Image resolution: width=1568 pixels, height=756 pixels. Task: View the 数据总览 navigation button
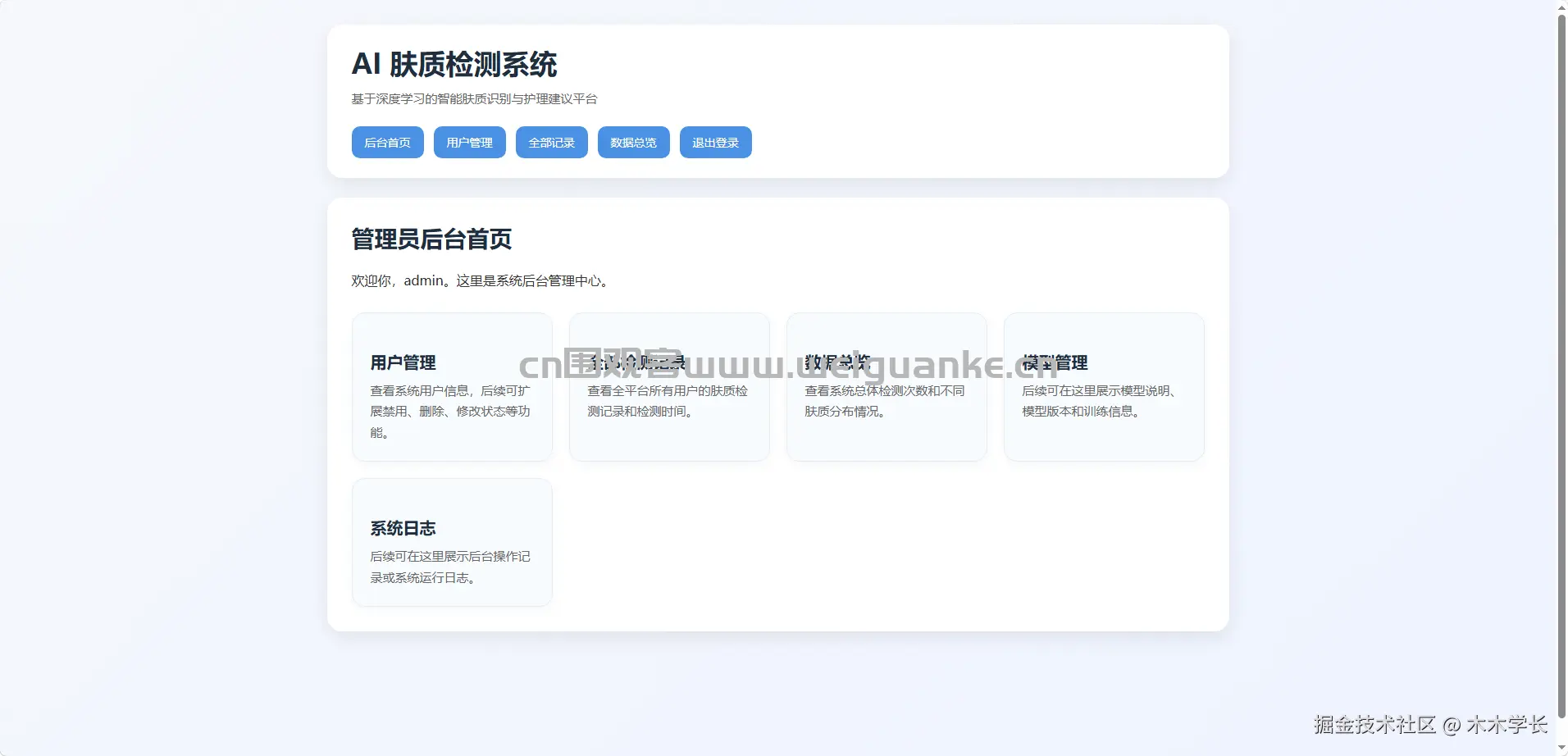[x=633, y=142]
